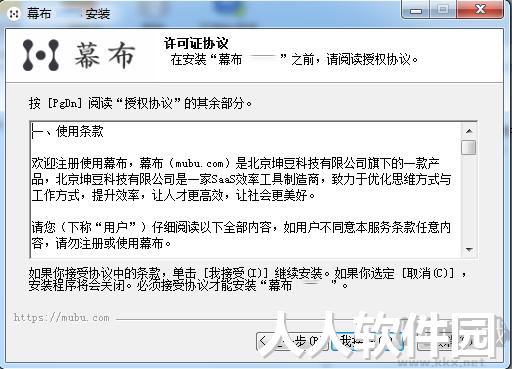
Task: Click the 上一步(P) back button
Action: point(292,341)
